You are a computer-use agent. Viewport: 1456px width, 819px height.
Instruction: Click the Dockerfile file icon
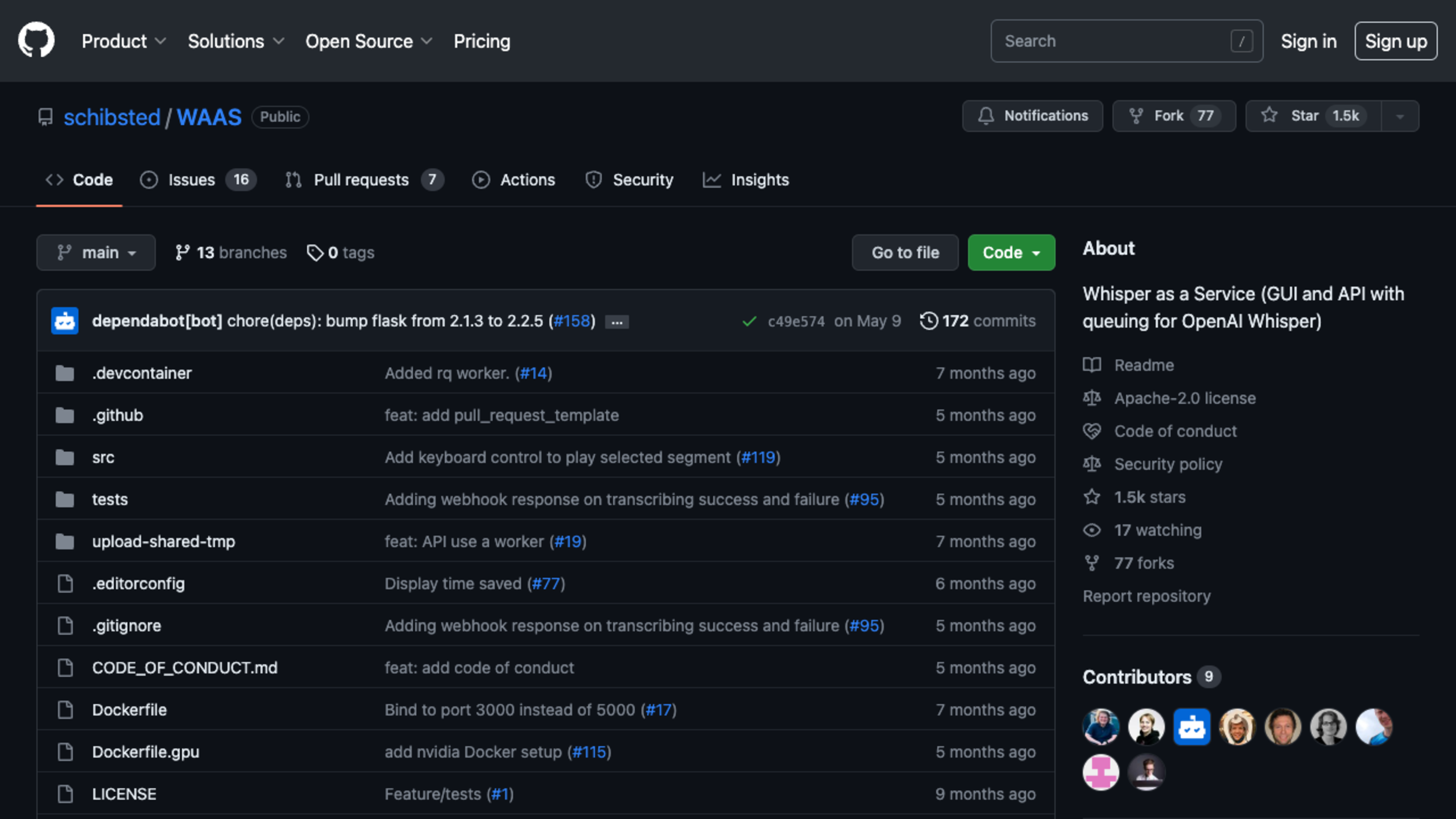pyautogui.click(x=66, y=709)
